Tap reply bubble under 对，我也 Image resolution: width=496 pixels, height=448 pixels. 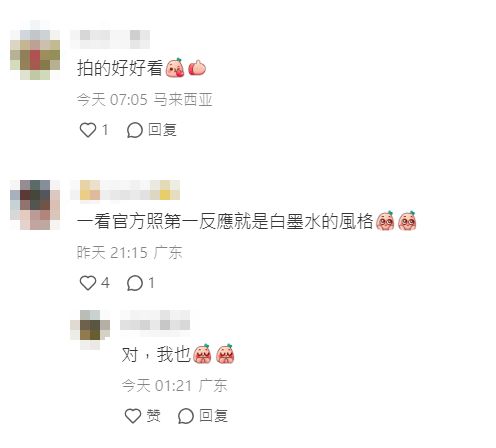click(x=186, y=416)
